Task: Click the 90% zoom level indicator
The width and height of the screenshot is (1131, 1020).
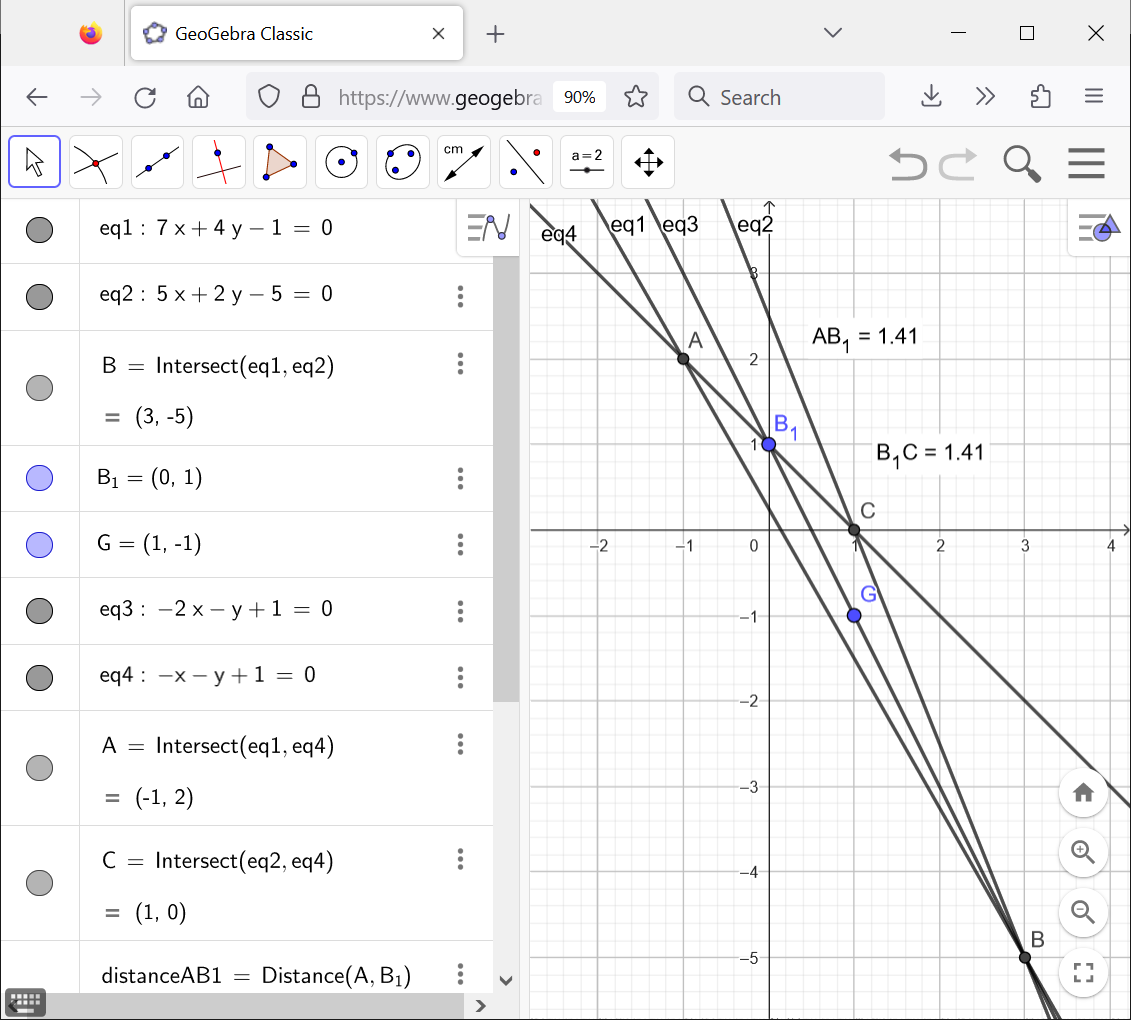Action: pos(579,97)
